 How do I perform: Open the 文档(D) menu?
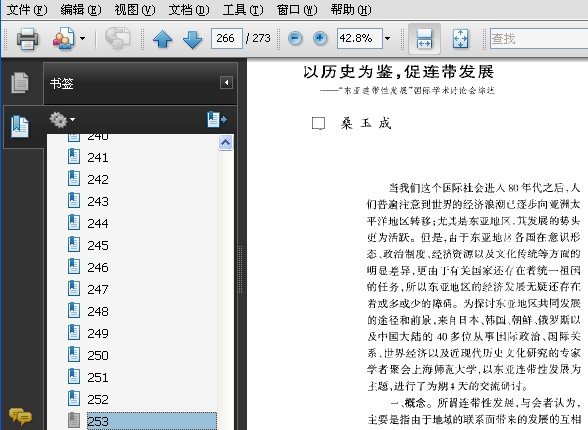click(189, 9)
